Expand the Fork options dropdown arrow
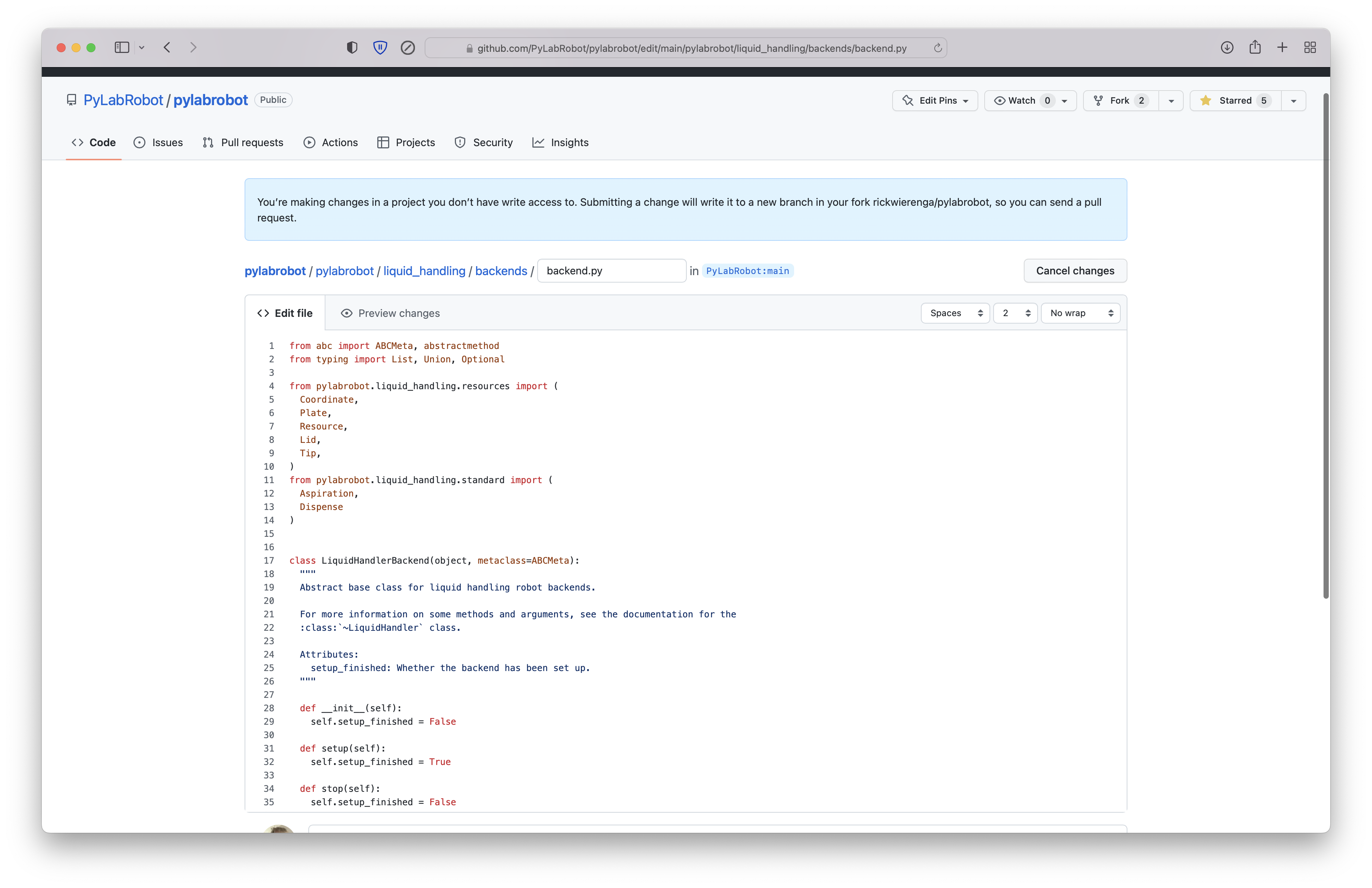This screenshot has width=1372, height=888. click(1171, 101)
